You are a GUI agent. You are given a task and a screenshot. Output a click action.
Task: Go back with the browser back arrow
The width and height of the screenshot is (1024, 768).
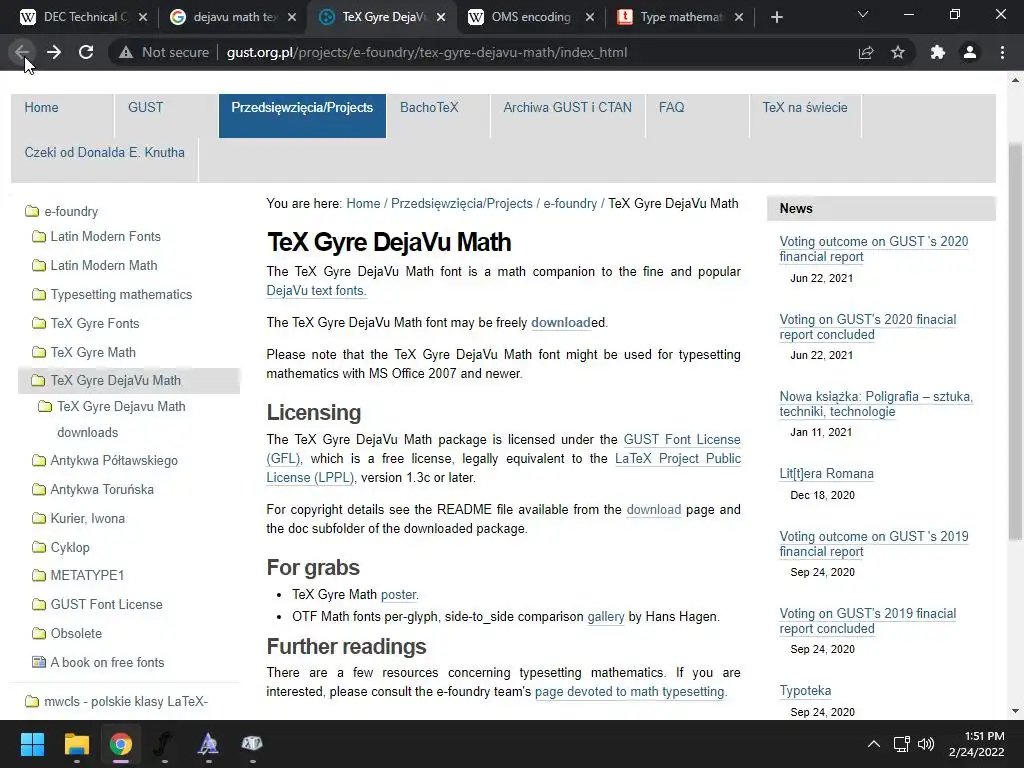click(x=22, y=52)
